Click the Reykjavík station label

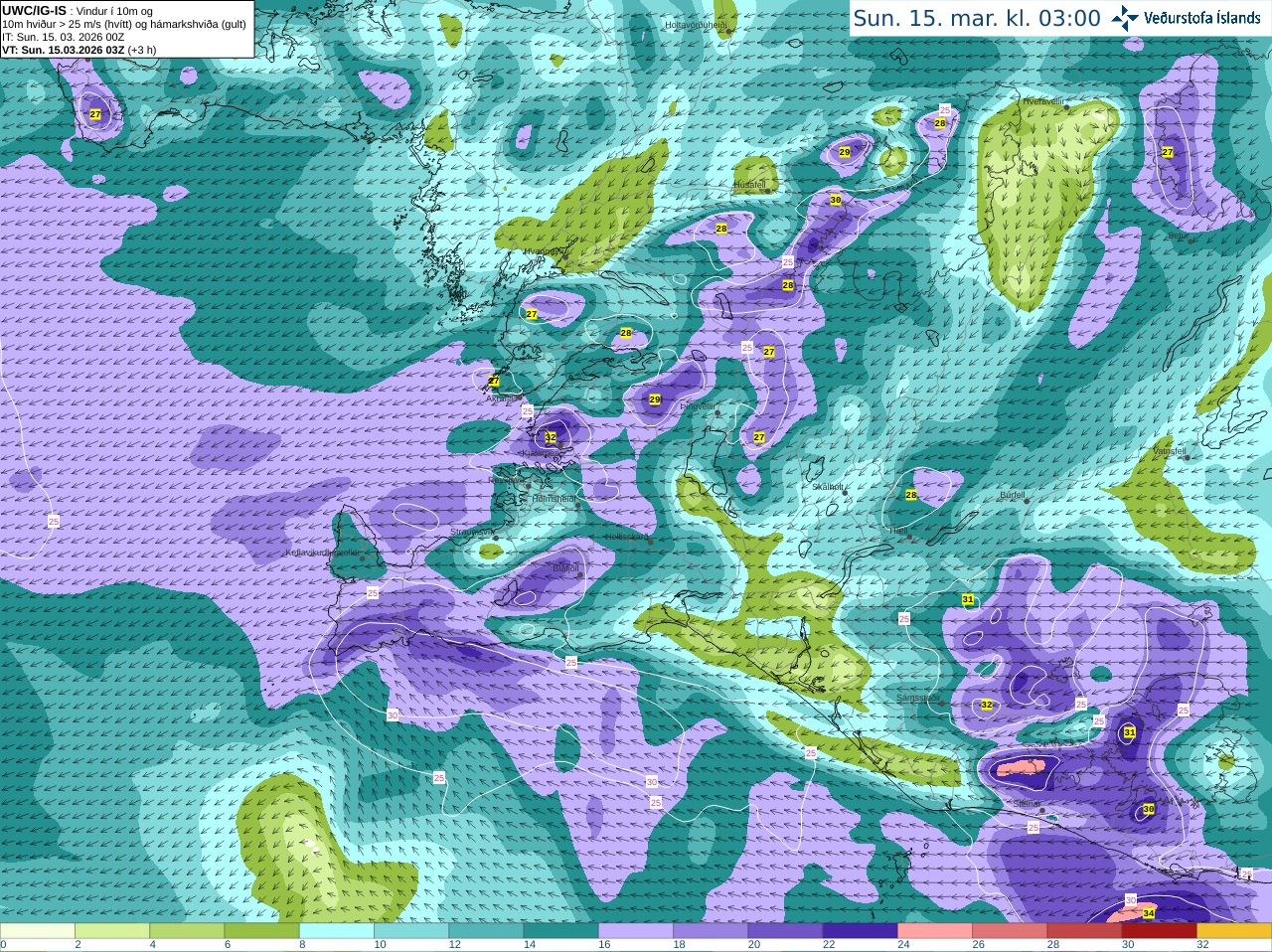[506, 480]
